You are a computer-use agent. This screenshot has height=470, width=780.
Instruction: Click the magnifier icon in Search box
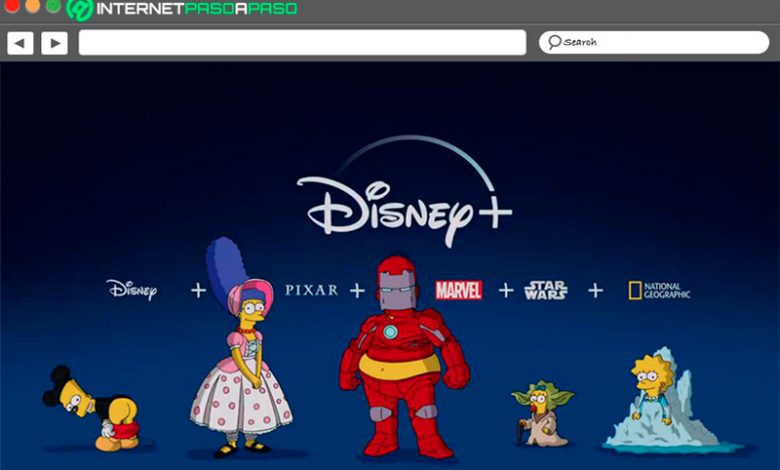[554, 42]
